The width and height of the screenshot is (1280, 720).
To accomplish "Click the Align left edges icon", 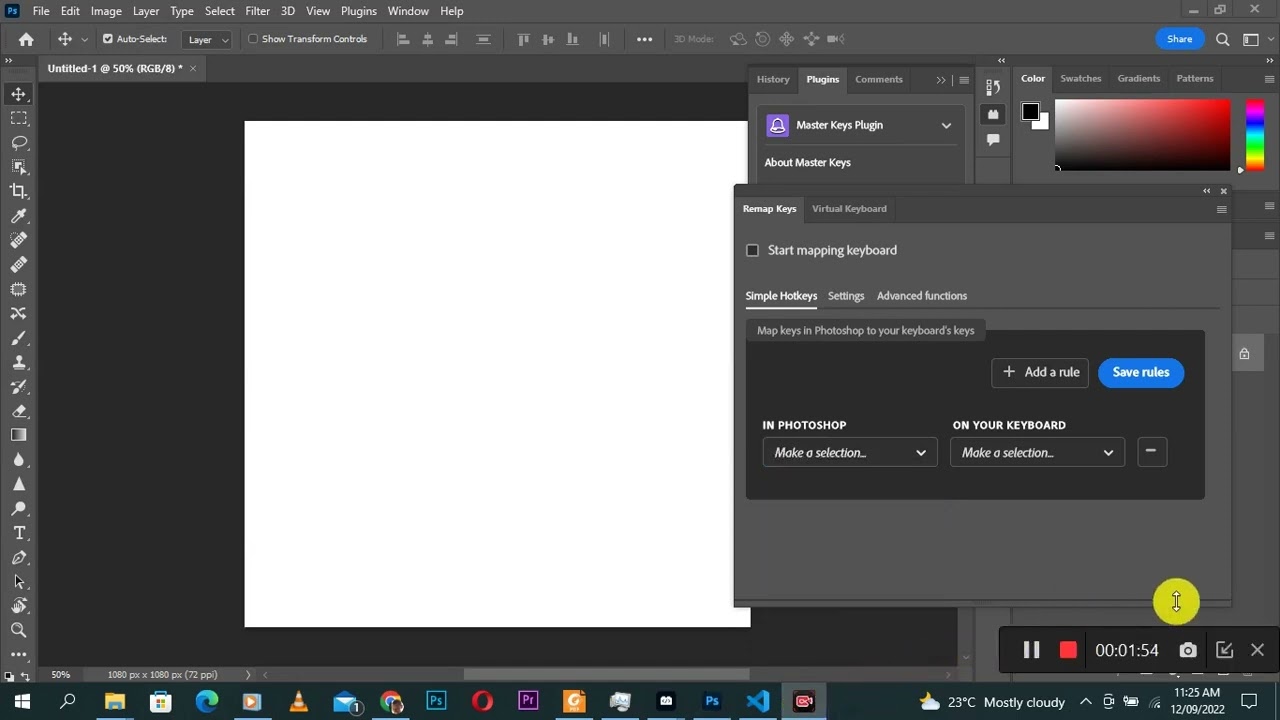I will click(403, 39).
